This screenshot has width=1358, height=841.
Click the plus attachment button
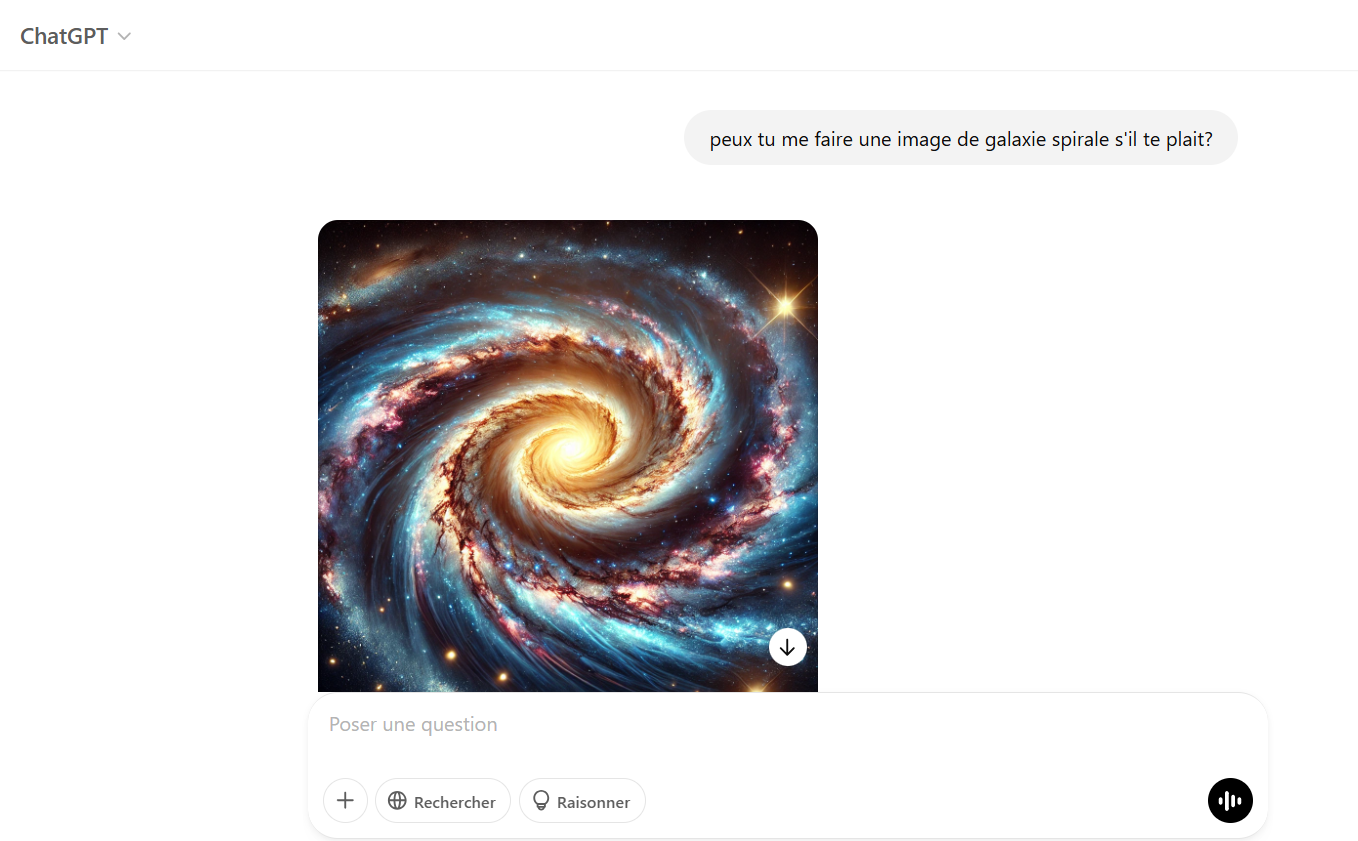[345, 801]
